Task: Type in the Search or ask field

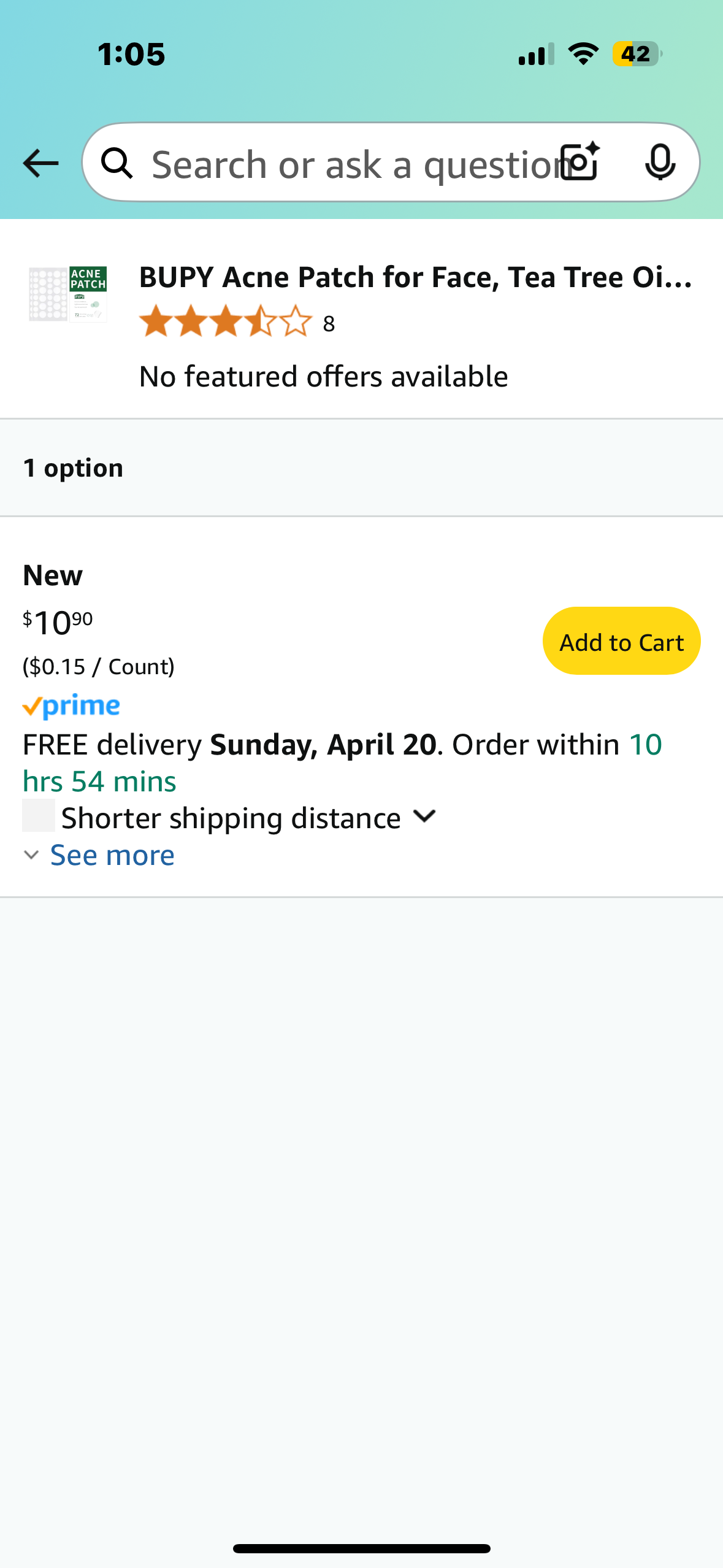Action: 350,164
